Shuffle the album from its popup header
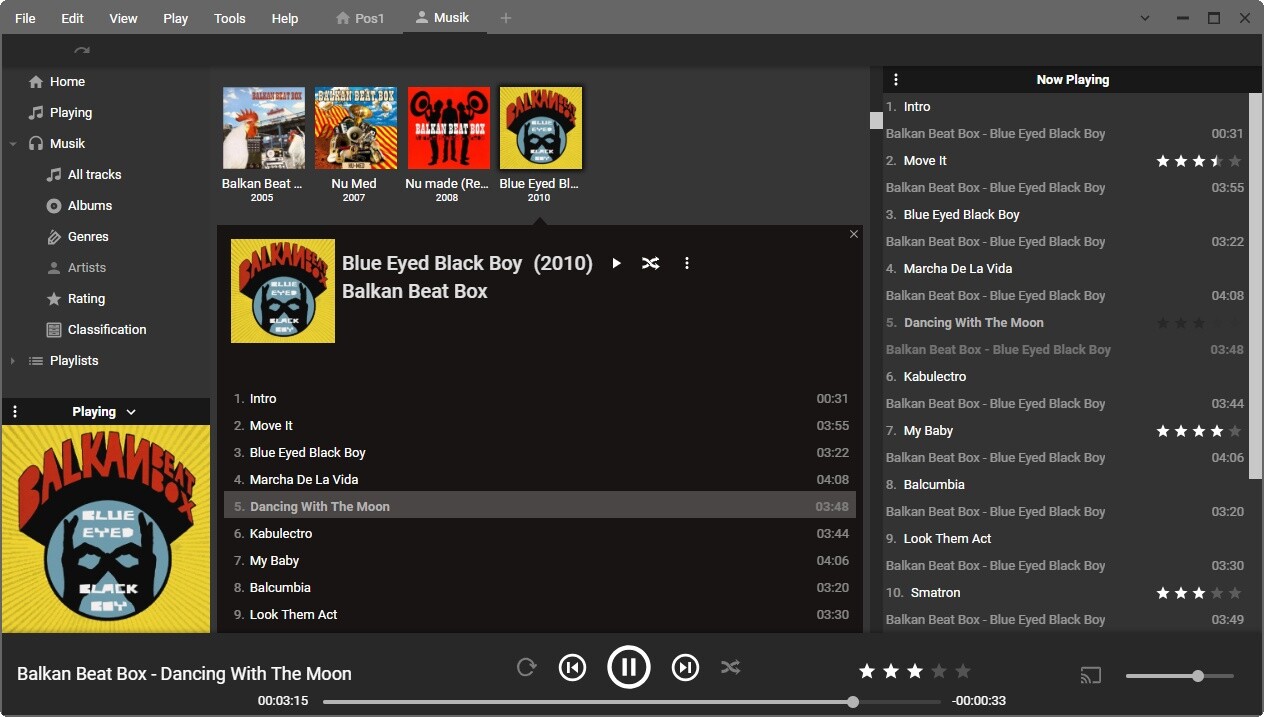 coord(650,263)
